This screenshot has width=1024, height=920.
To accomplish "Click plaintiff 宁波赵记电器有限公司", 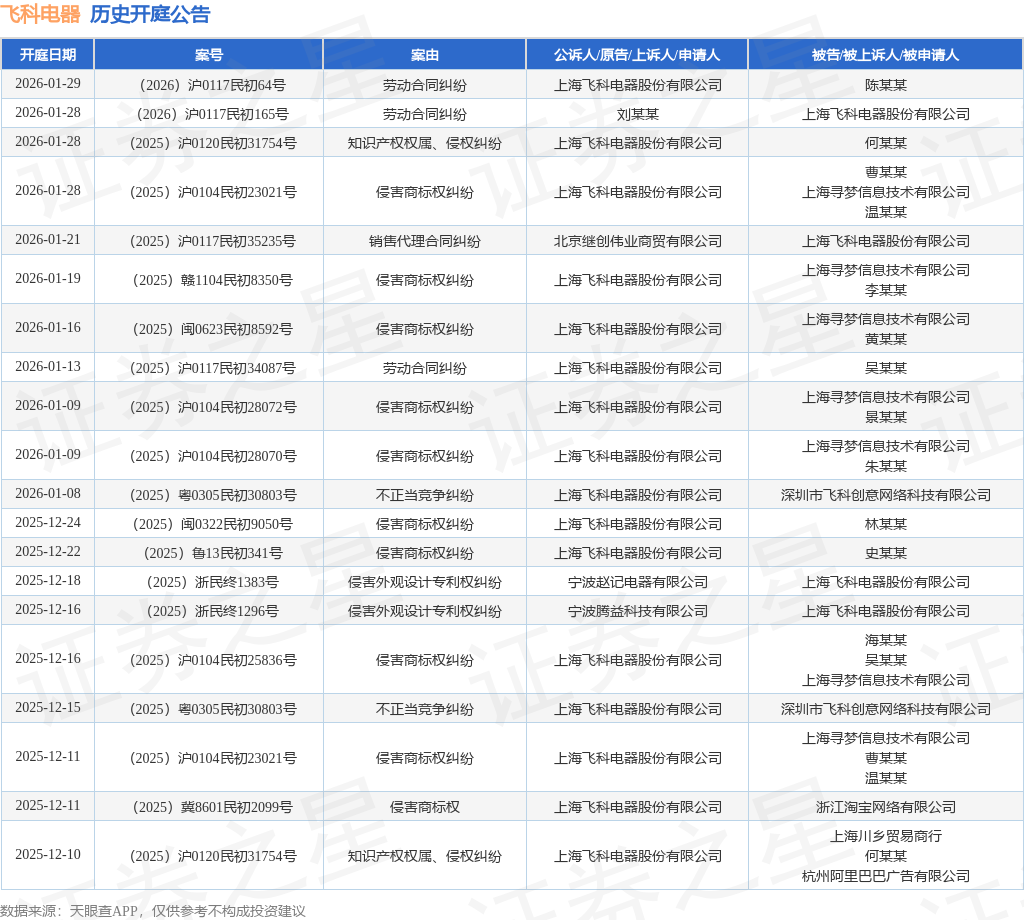I will 637,582.
